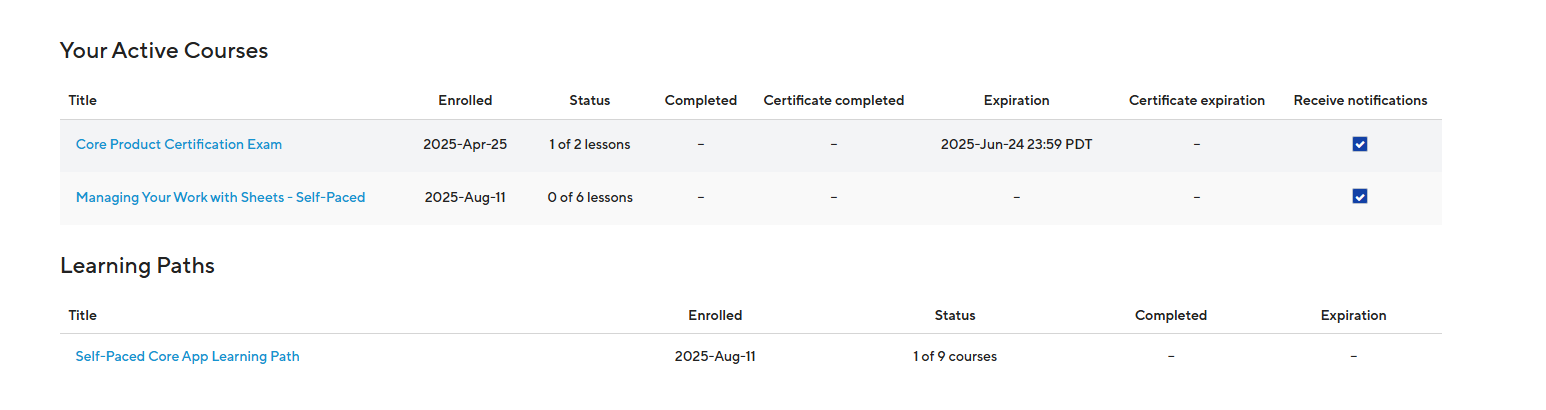Select the 2025-Jun-24 23:59 PDT expiration cell

(1017, 144)
